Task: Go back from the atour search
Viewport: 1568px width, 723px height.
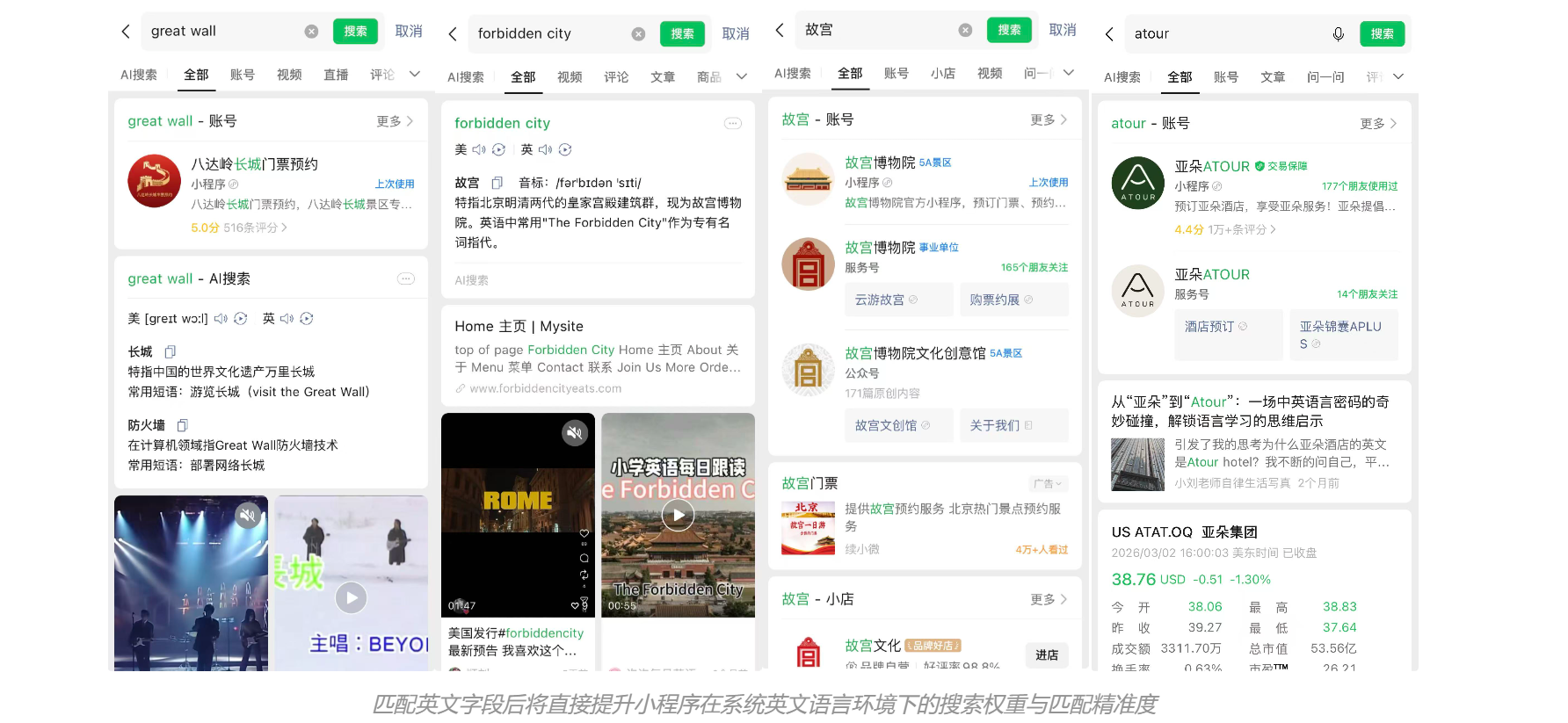Action: pyautogui.click(x=1109, y=34)
